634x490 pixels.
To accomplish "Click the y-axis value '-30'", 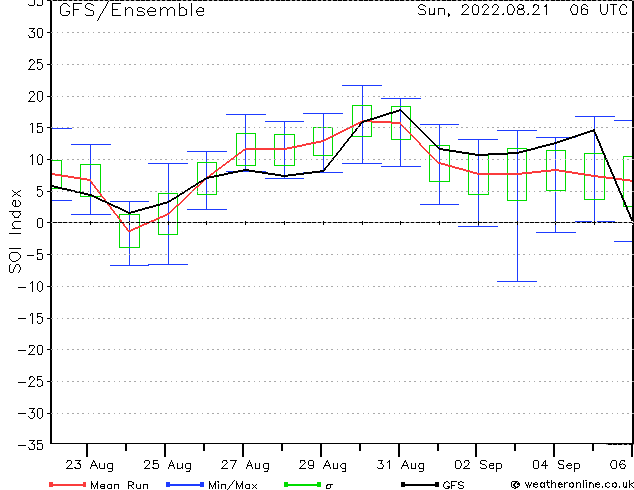I will (31, 413).
